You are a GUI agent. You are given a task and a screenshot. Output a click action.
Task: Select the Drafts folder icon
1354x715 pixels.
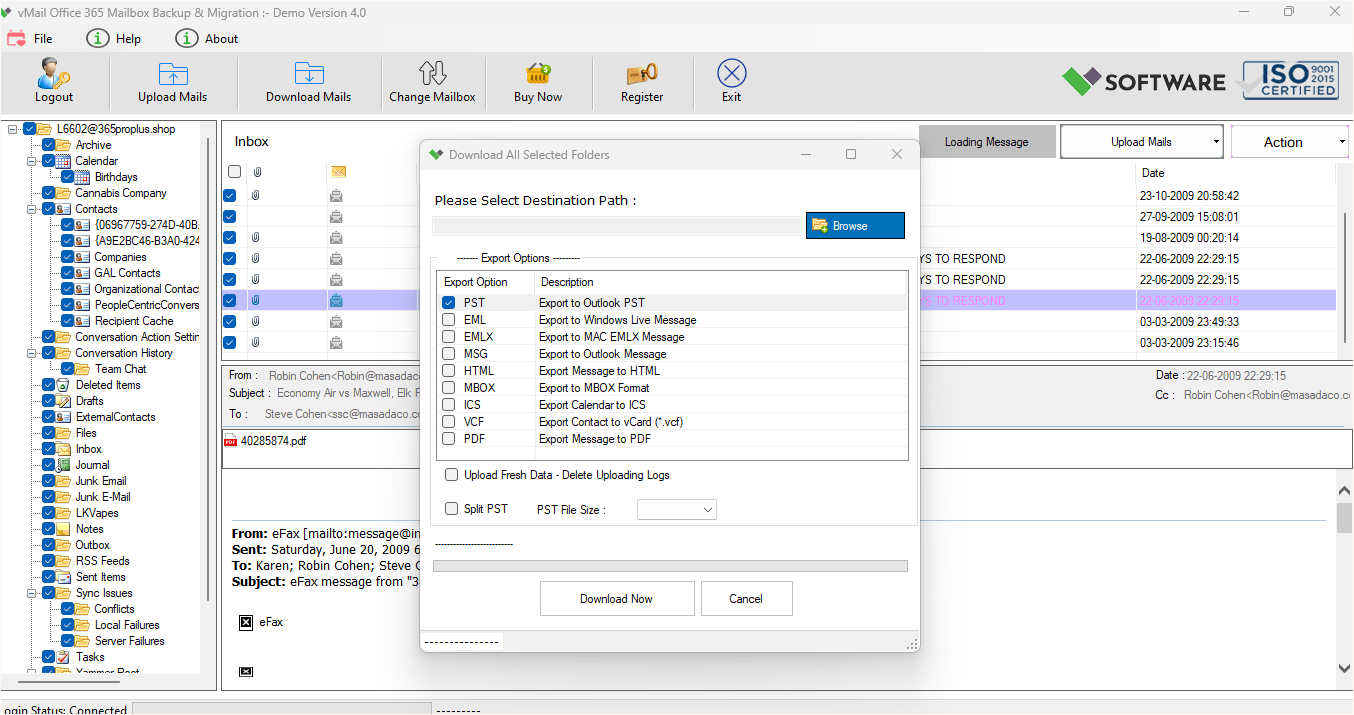pyautogui.click(x=64, y=401)
